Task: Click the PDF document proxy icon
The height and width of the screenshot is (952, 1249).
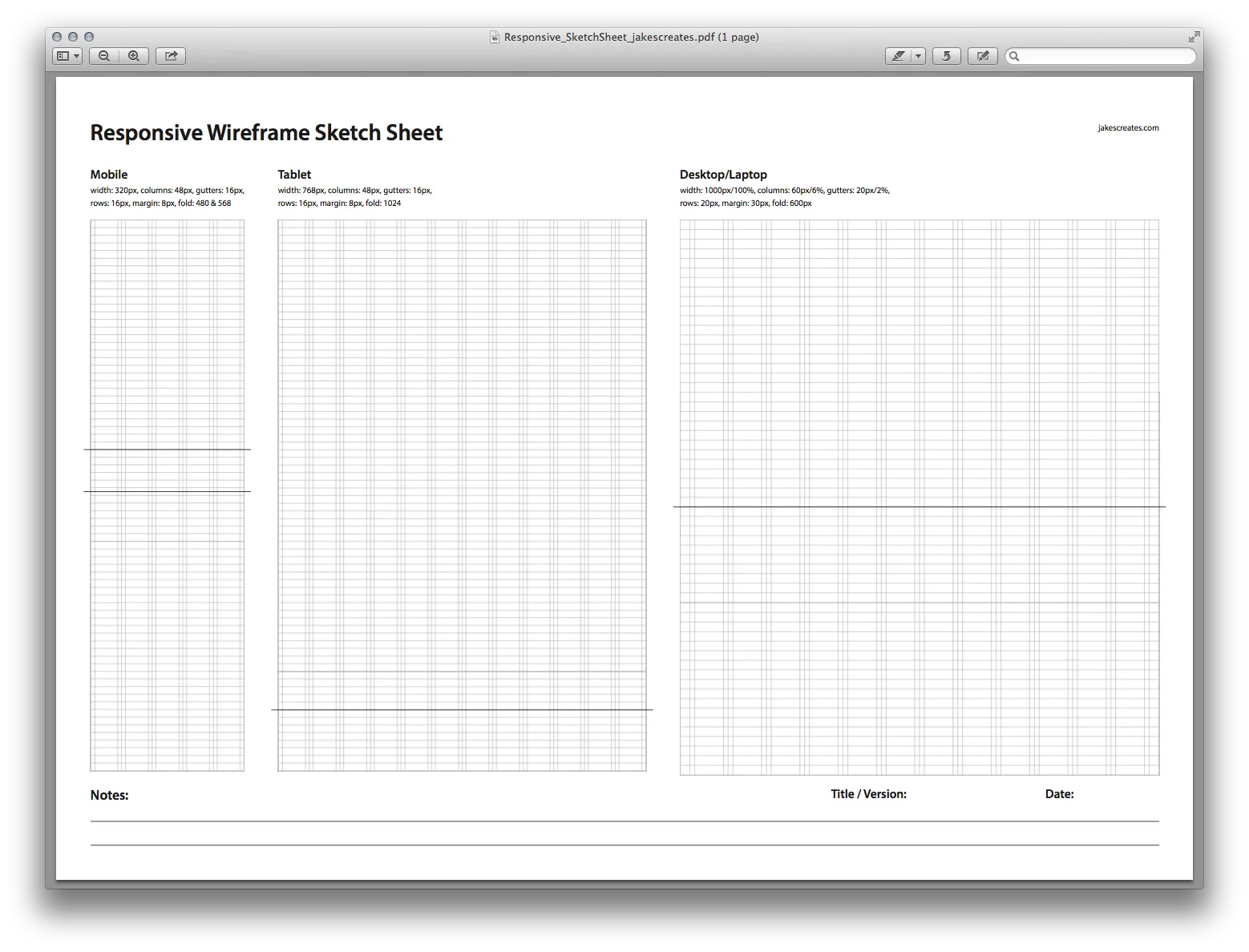Action: point(495,37)
